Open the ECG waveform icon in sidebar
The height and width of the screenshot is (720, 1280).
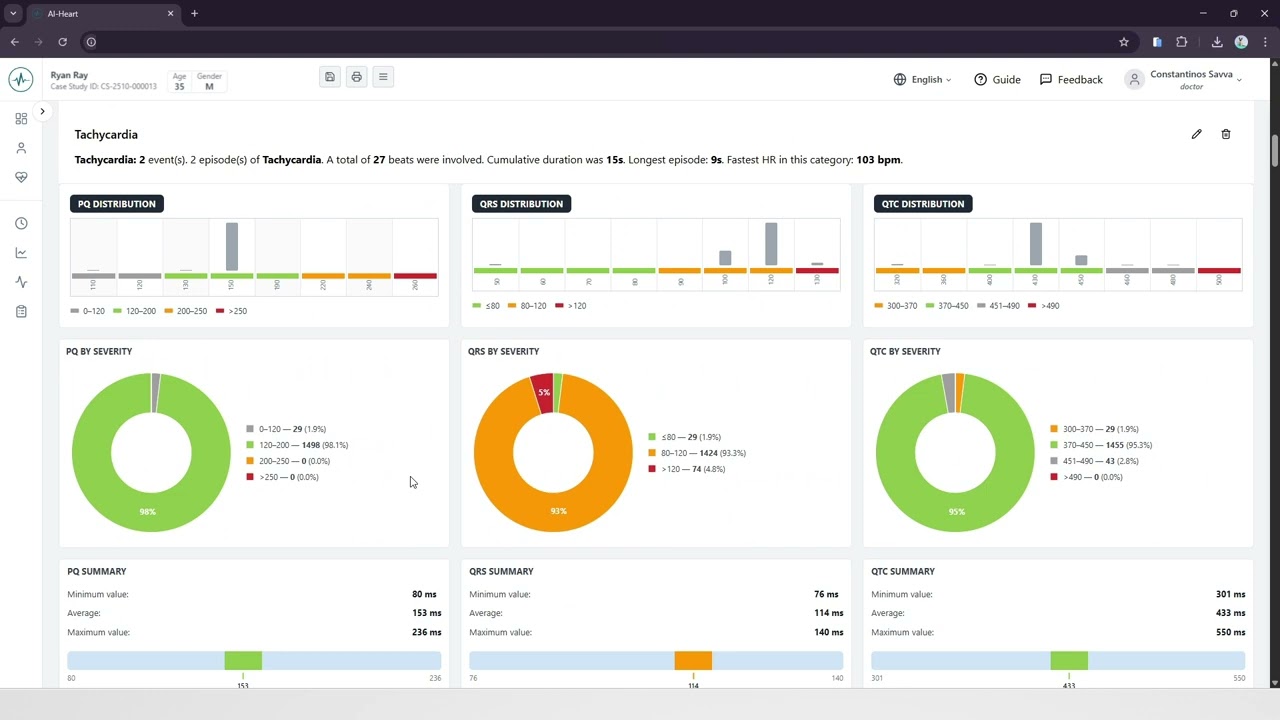21,282
